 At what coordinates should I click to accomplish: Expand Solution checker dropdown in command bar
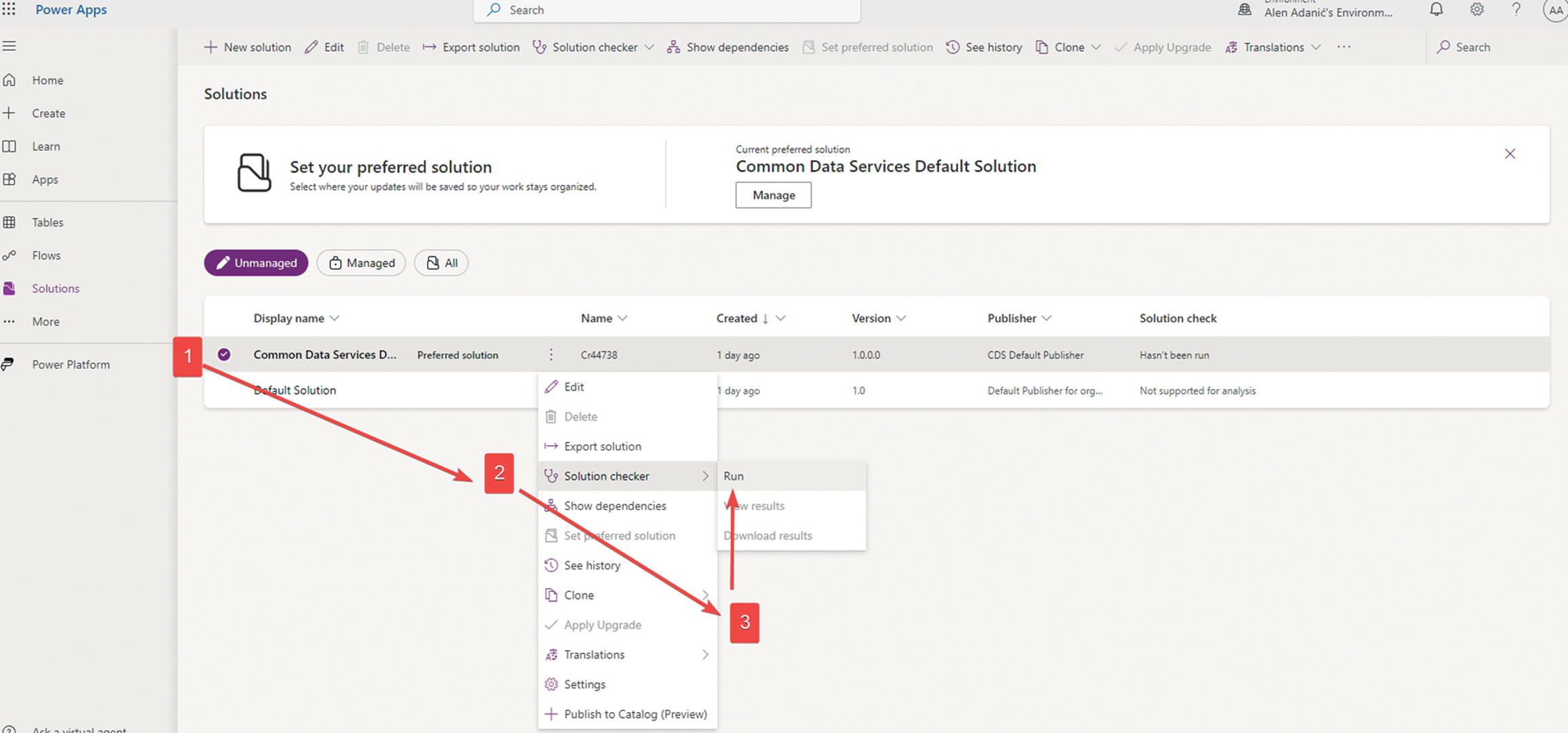click(649, 48)
